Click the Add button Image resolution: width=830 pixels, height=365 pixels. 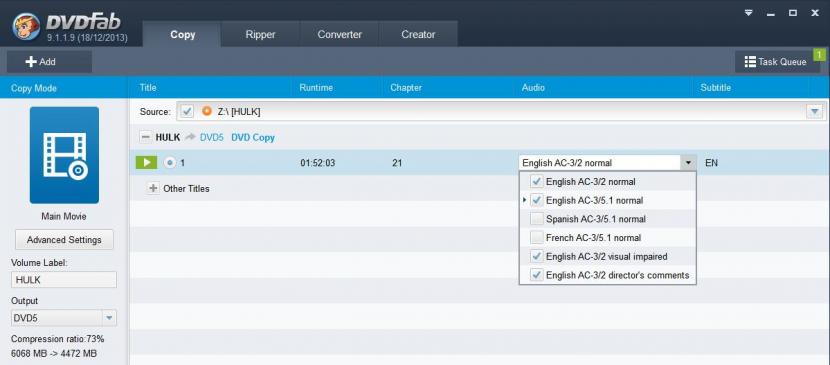coord(49,62)
